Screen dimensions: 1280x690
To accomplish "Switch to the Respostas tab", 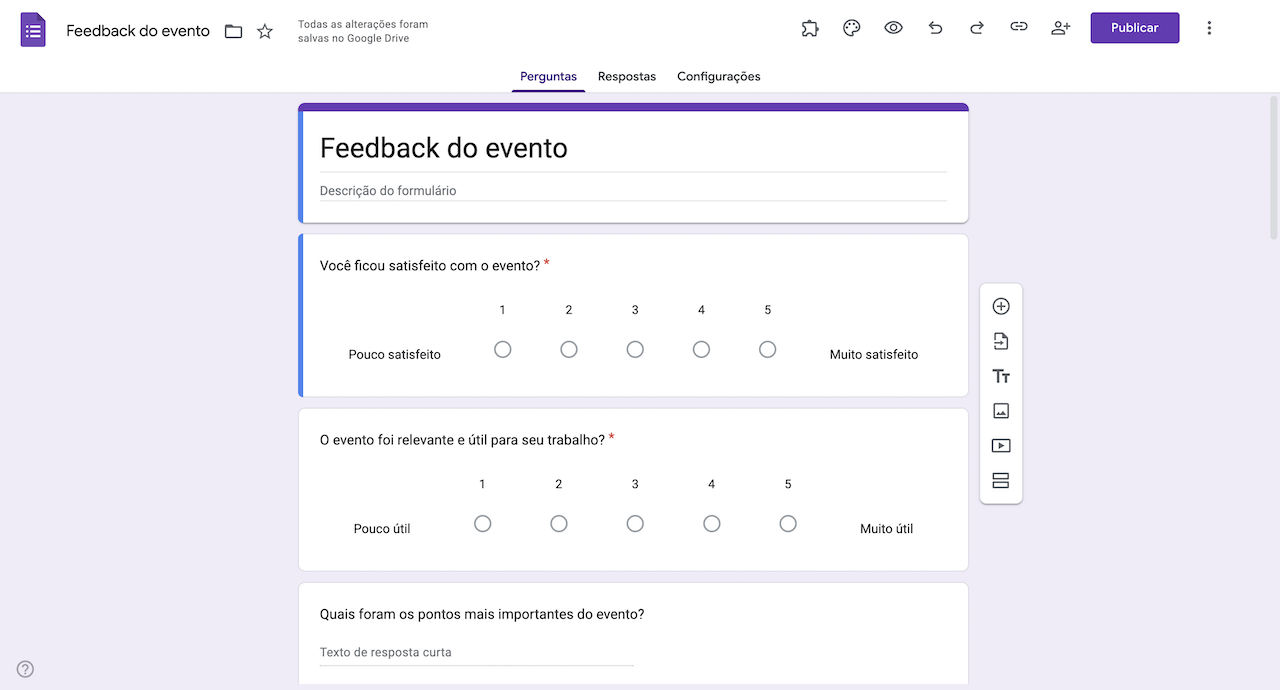I will [x=627, y=76].
